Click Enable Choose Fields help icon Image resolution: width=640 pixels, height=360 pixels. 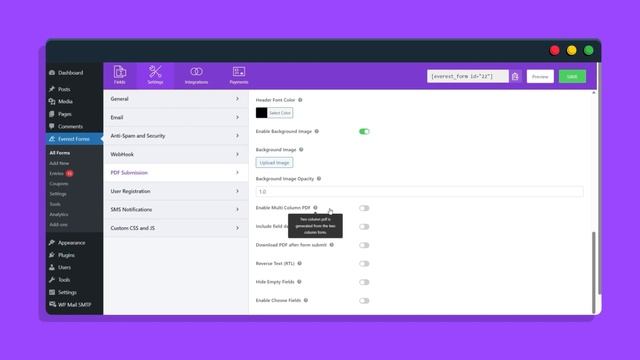[306, 300]
